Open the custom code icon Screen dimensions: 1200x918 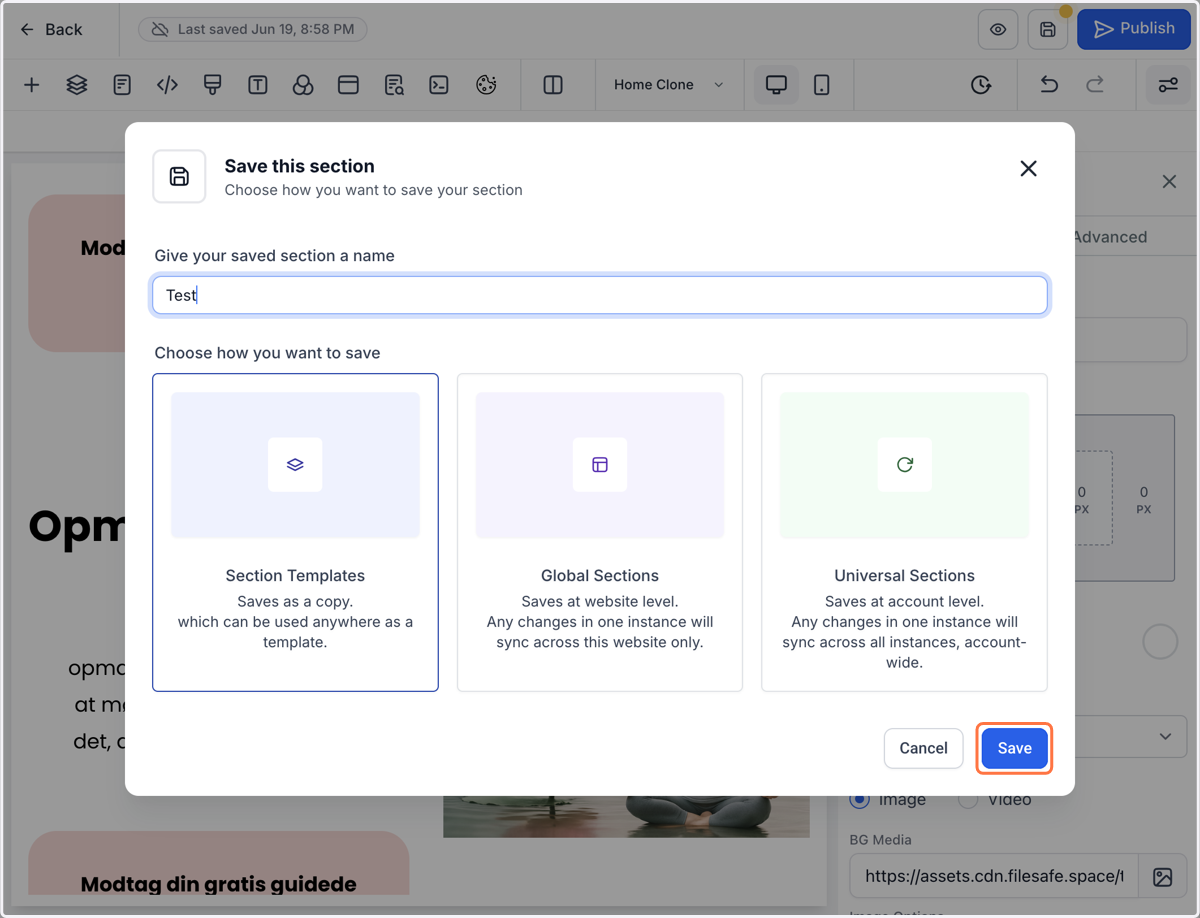pos(167,85)
